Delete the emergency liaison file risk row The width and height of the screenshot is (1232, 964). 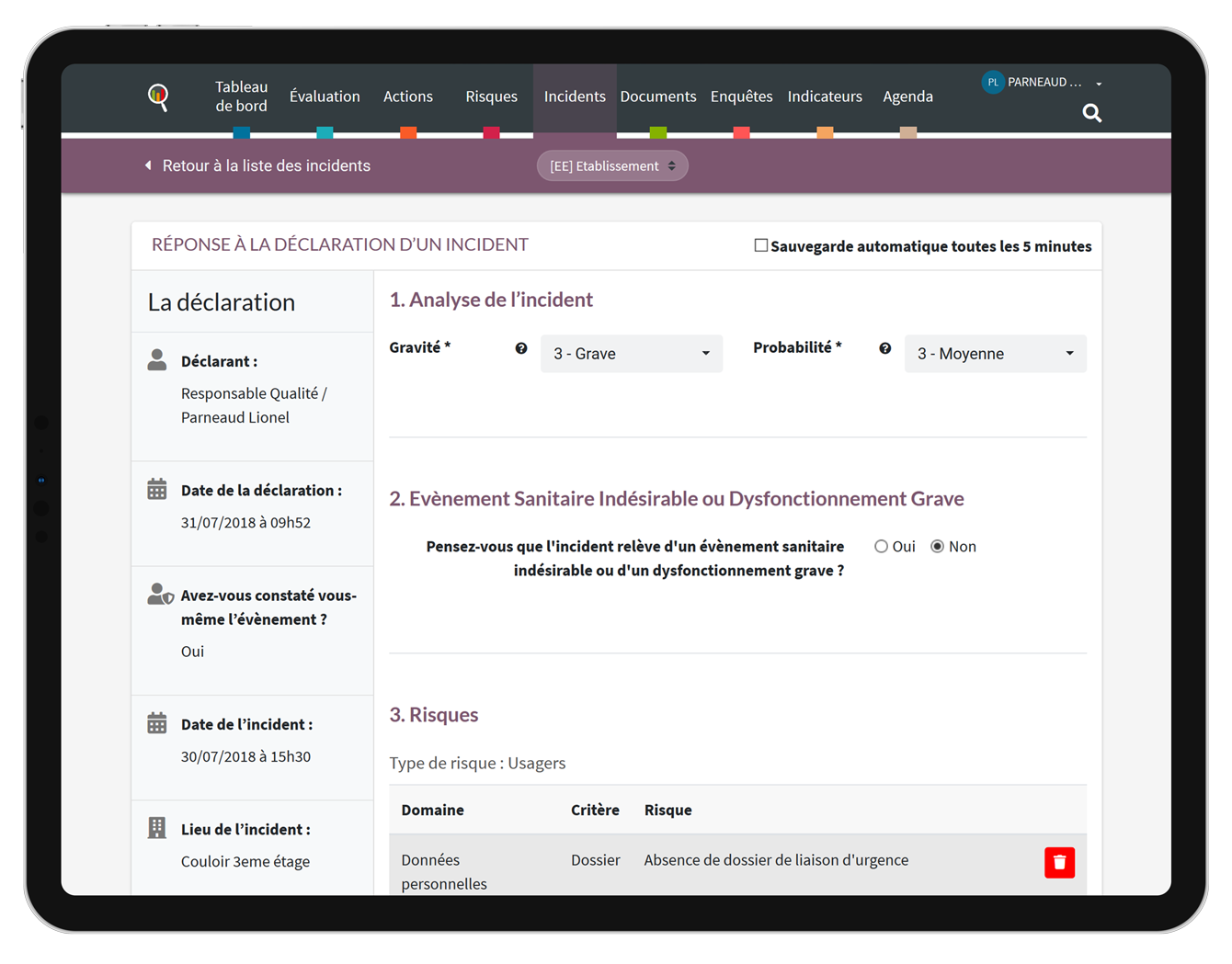pyautogui.click(x=1059, y=863)
